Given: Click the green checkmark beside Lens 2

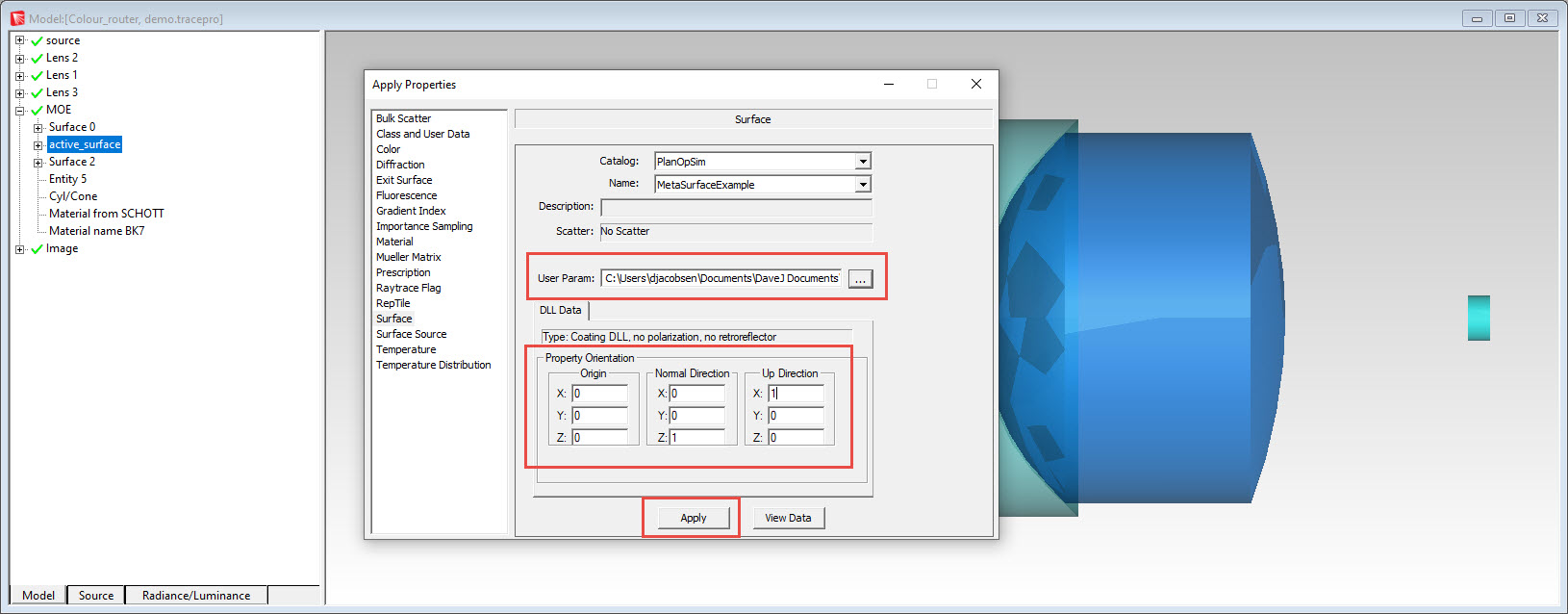Looking at the screenshot, I should click(x=37, y=59).
